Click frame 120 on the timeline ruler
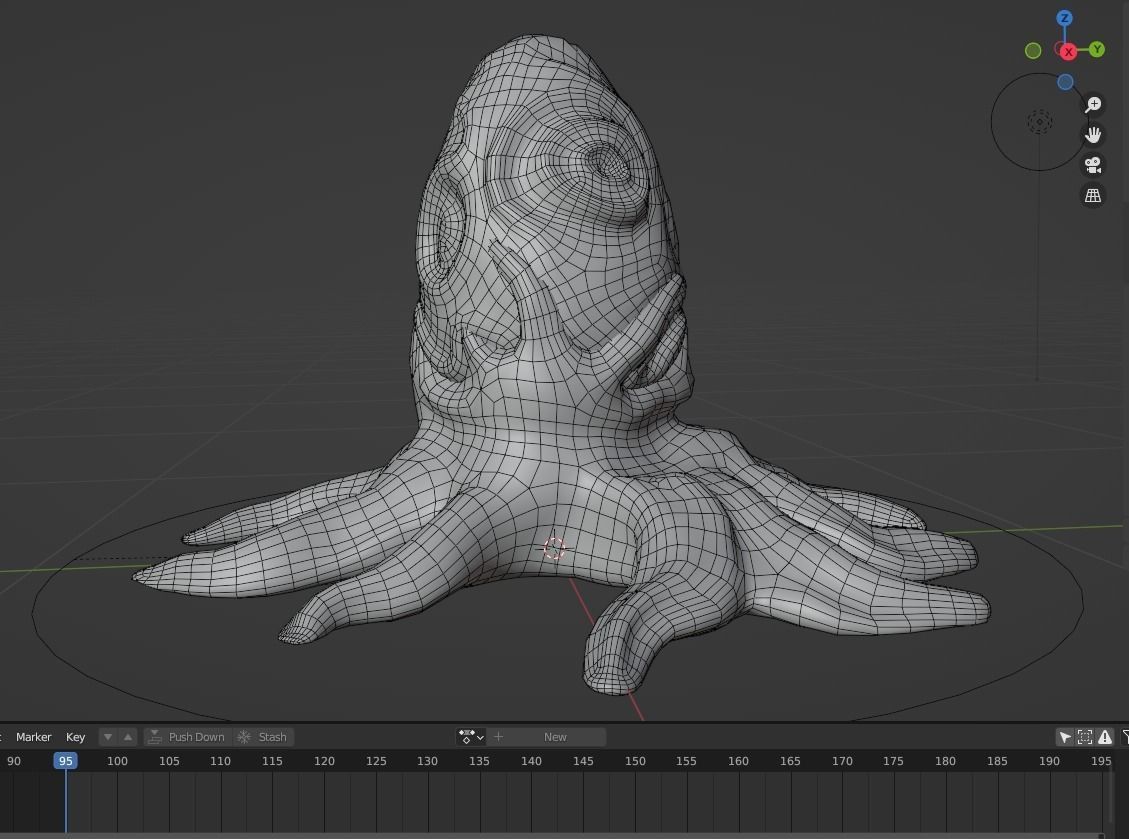This screenshot has height=839, width=1129. [x=324, y=761]
